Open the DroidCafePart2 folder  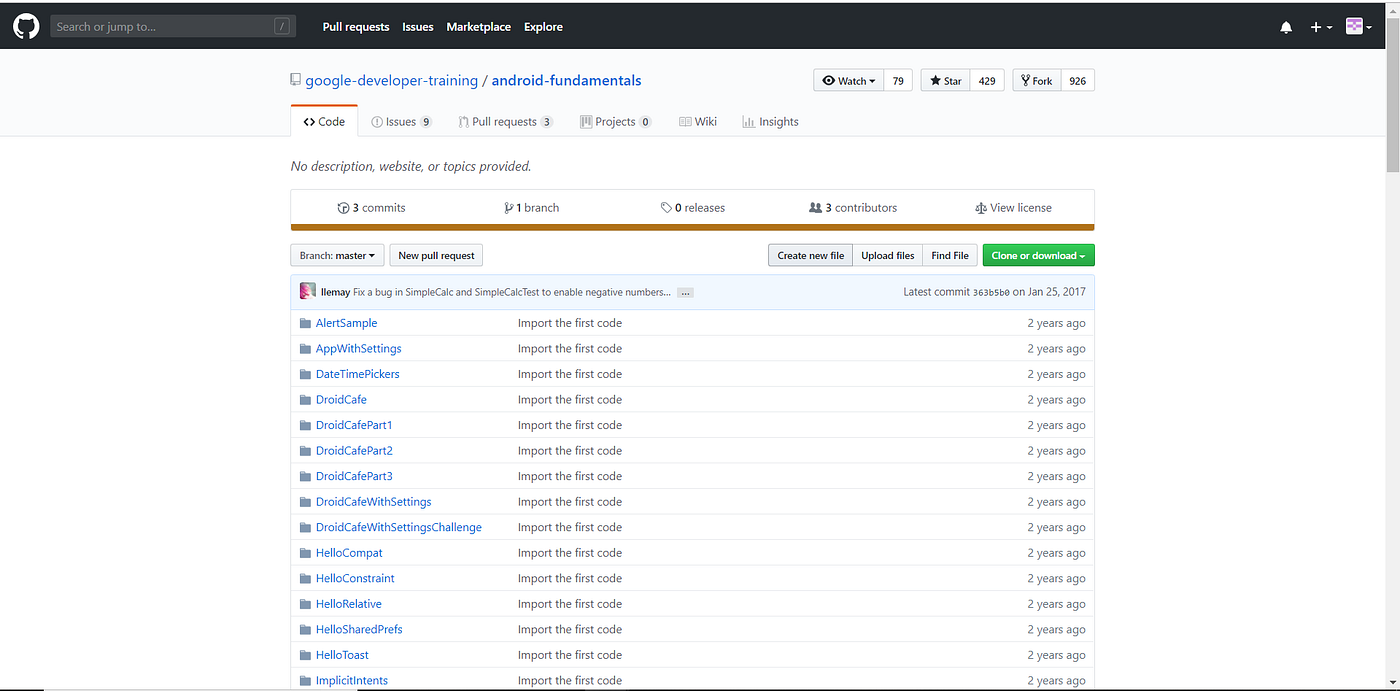pyautogui.click(x=354, y=451)
